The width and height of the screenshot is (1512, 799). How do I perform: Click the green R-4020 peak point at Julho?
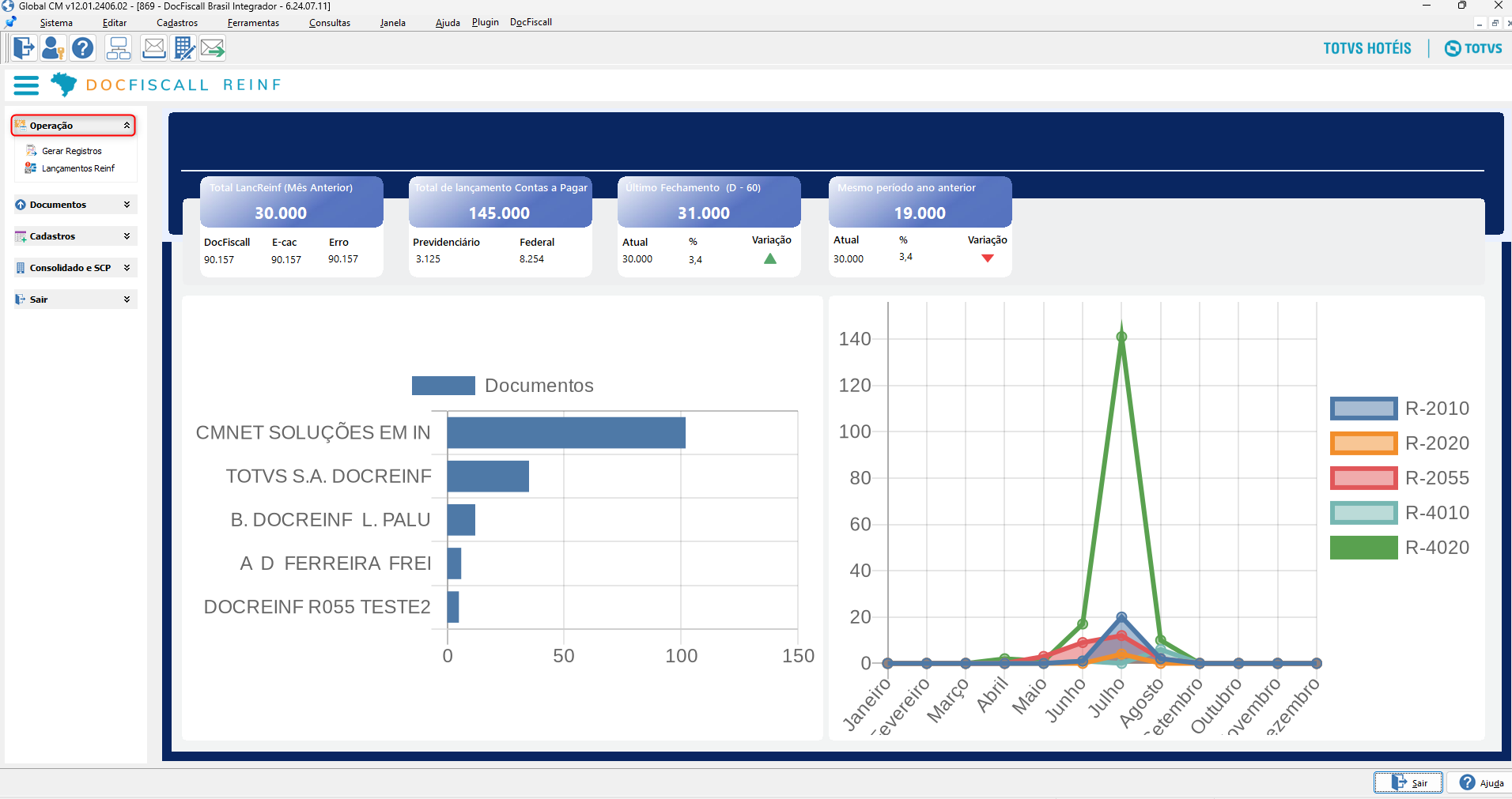(x=1121, y=337)
